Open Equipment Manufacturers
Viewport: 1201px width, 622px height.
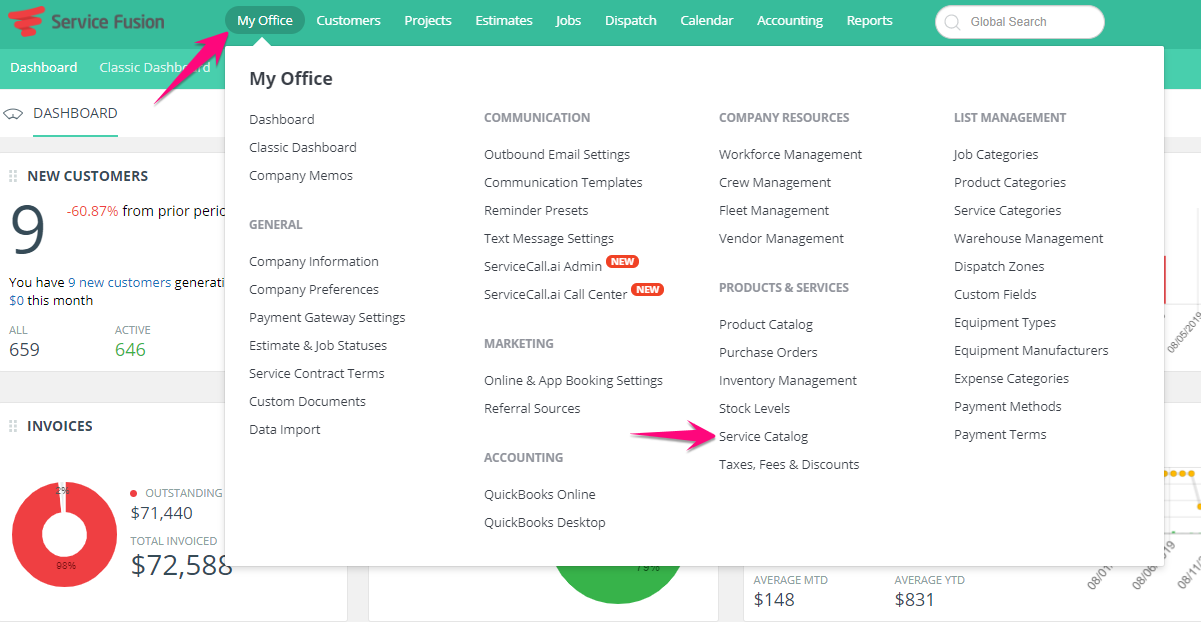click(1031, 351)
